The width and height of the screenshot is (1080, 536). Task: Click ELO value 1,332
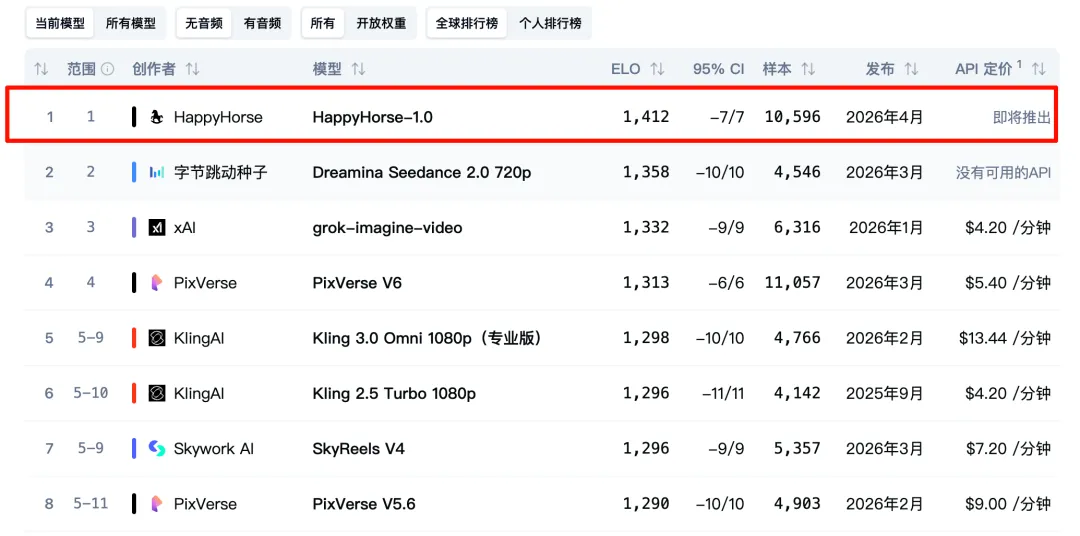coord(646,227)
